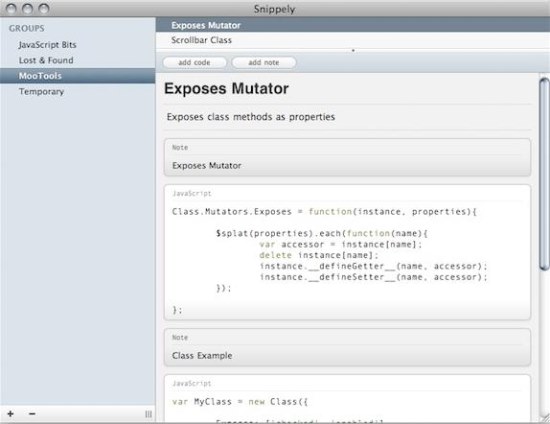This screenshot has height=424, width=550.
Task: Click the add code button
Action: (x=194, y=62)
